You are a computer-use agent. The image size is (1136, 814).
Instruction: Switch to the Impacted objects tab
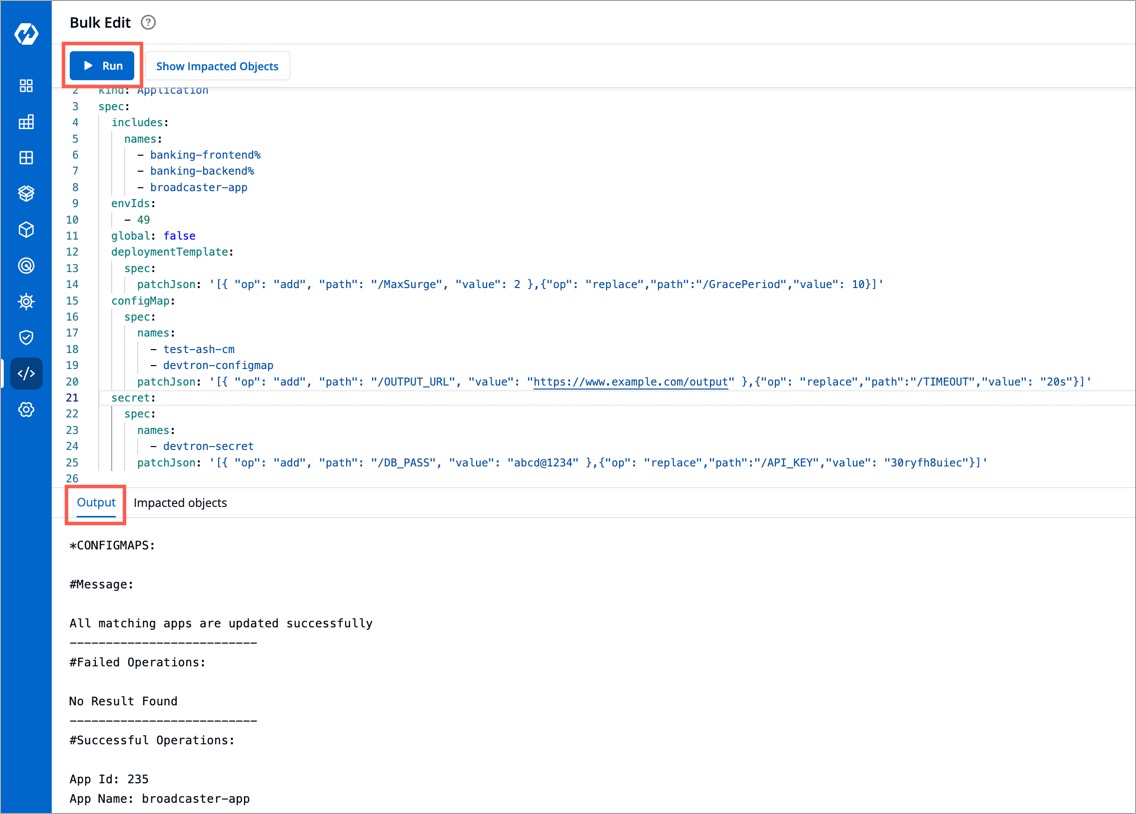180,503
